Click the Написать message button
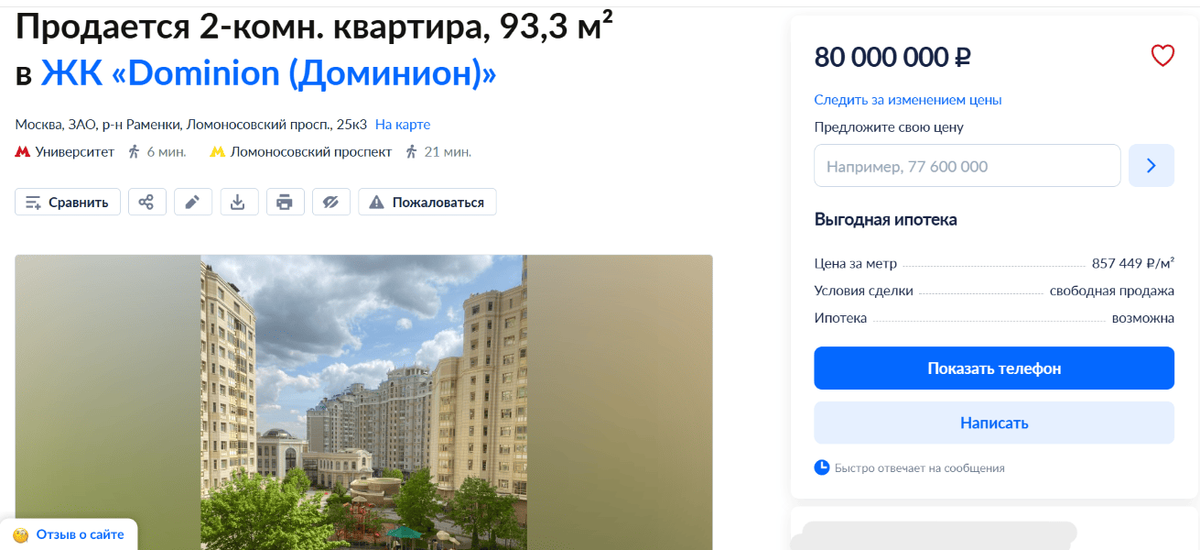The height and width of the screenshot is (550, 1200). [994, 423]
